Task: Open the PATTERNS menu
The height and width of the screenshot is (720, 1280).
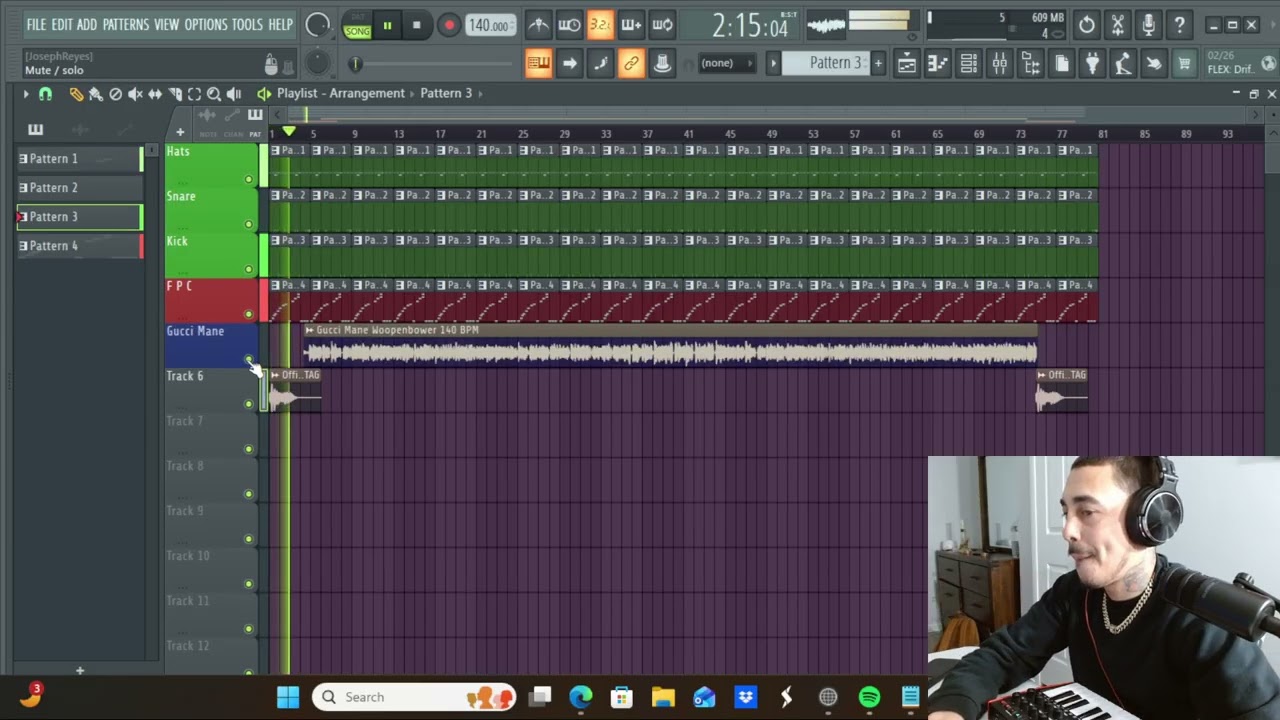Action: click(x=126, y=24)
